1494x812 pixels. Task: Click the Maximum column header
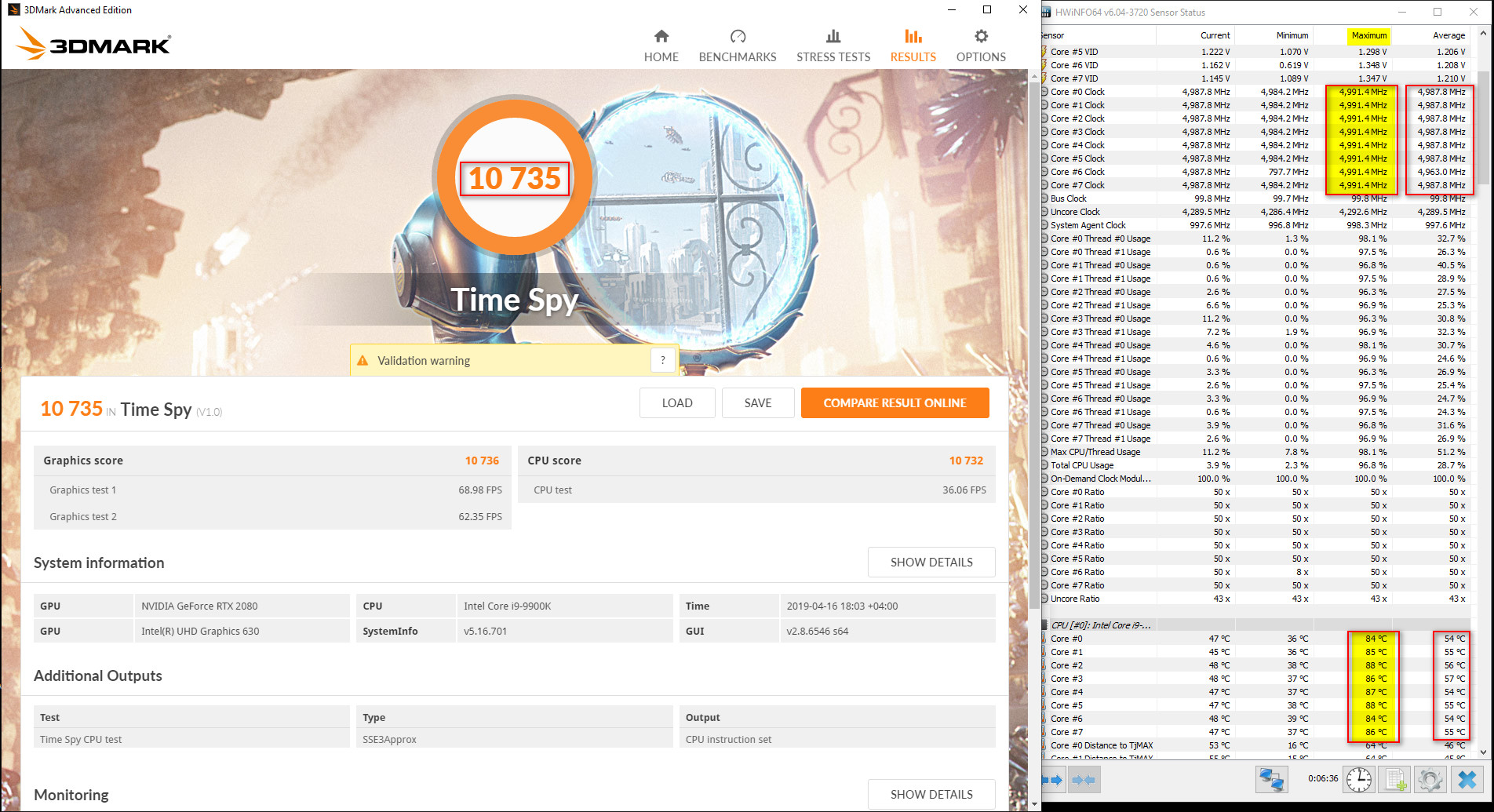pyautogui.click(x=1352, y=35)
